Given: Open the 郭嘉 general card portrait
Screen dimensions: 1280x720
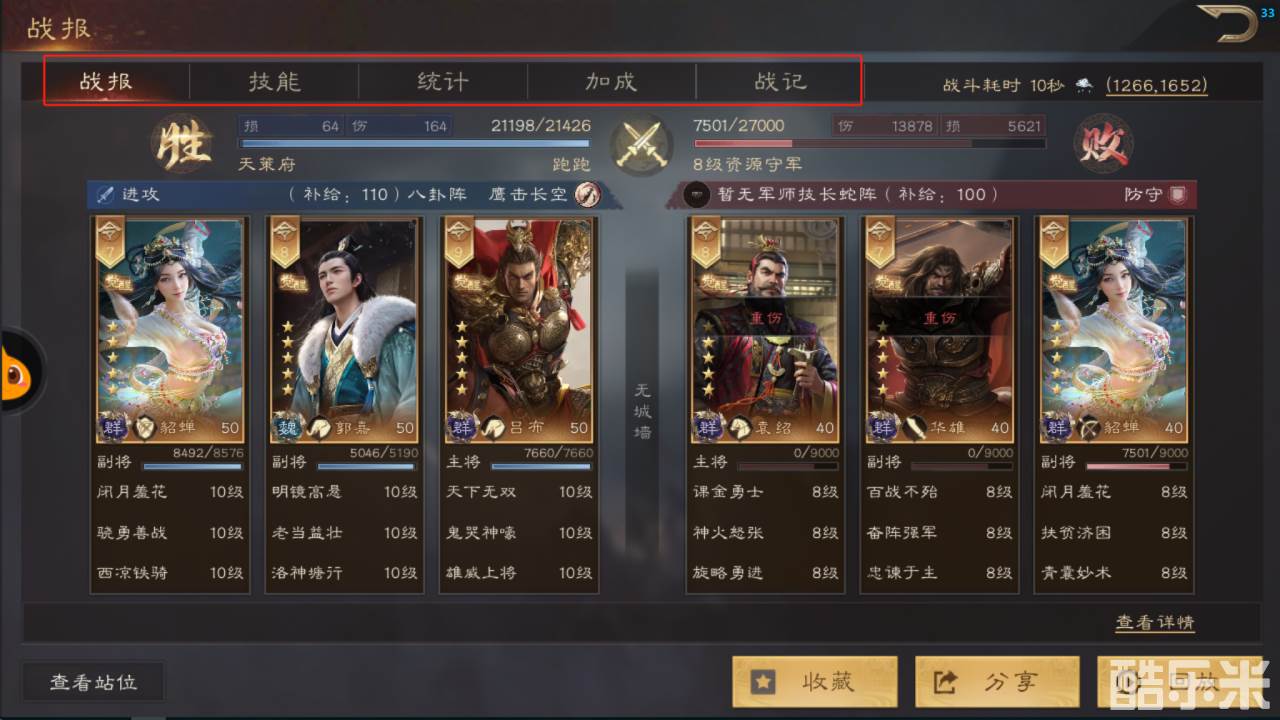Looking at the screenshot, I should point(345,330).
